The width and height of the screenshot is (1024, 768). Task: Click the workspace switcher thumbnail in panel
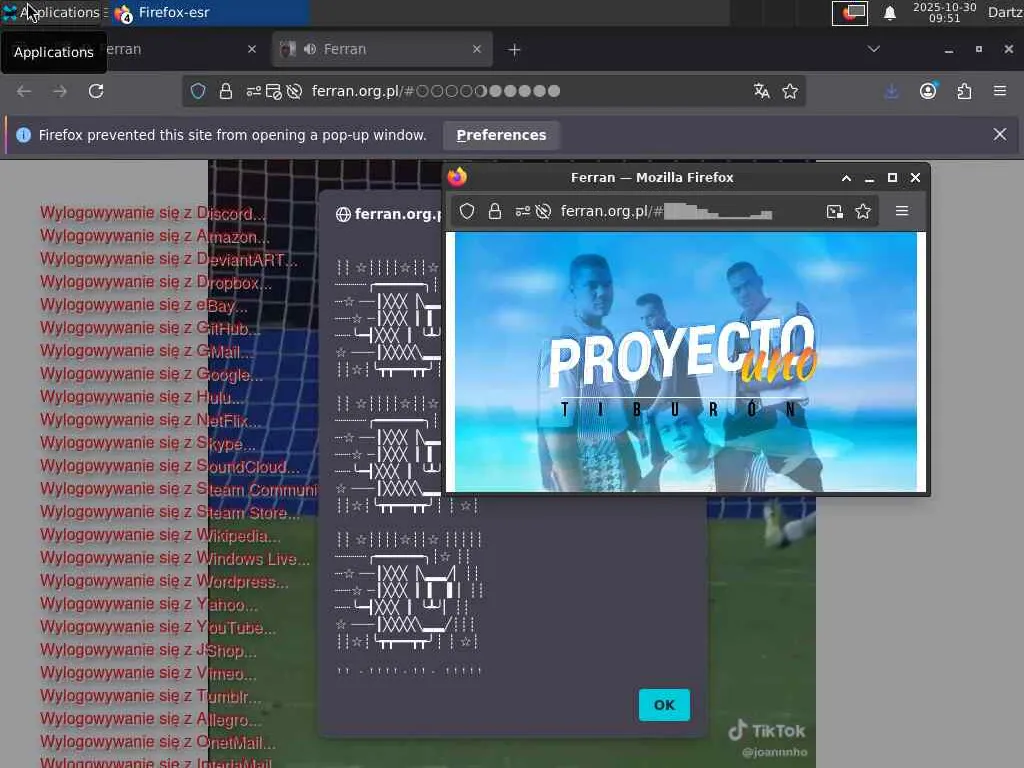click(x=850, y=13)
